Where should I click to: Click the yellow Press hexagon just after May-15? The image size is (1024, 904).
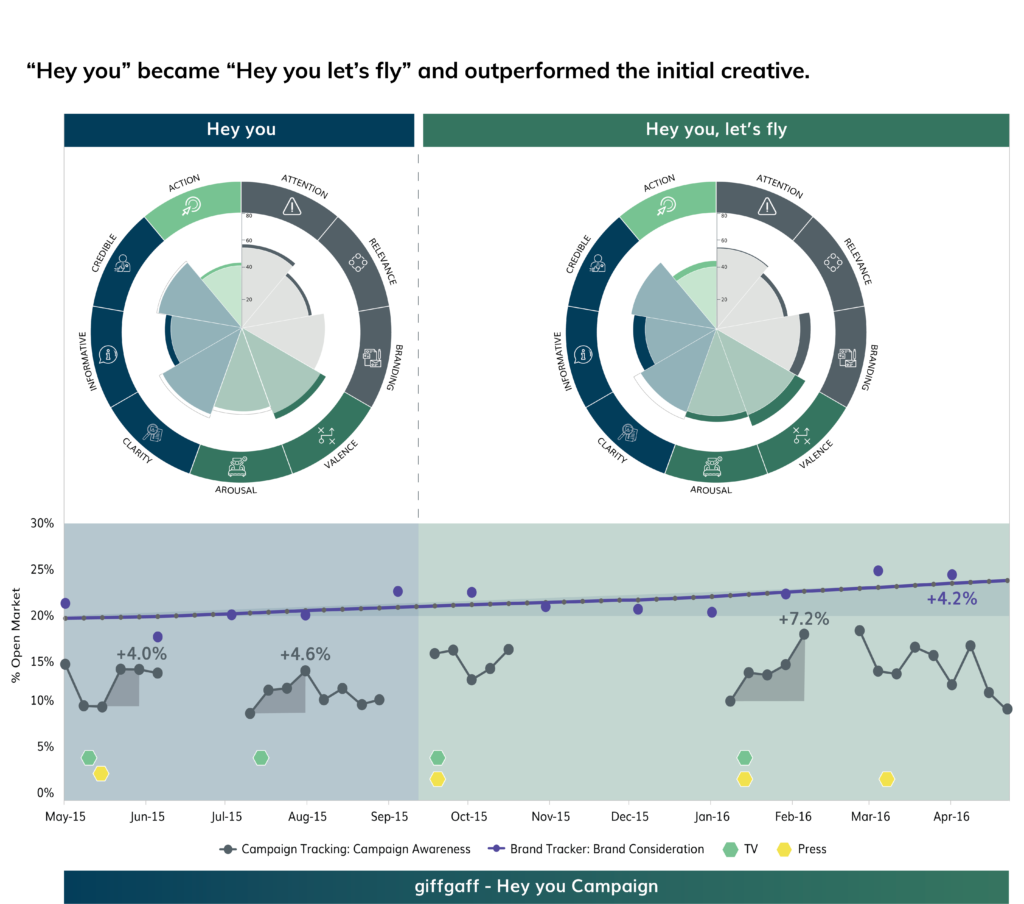(x=101, y=774)
